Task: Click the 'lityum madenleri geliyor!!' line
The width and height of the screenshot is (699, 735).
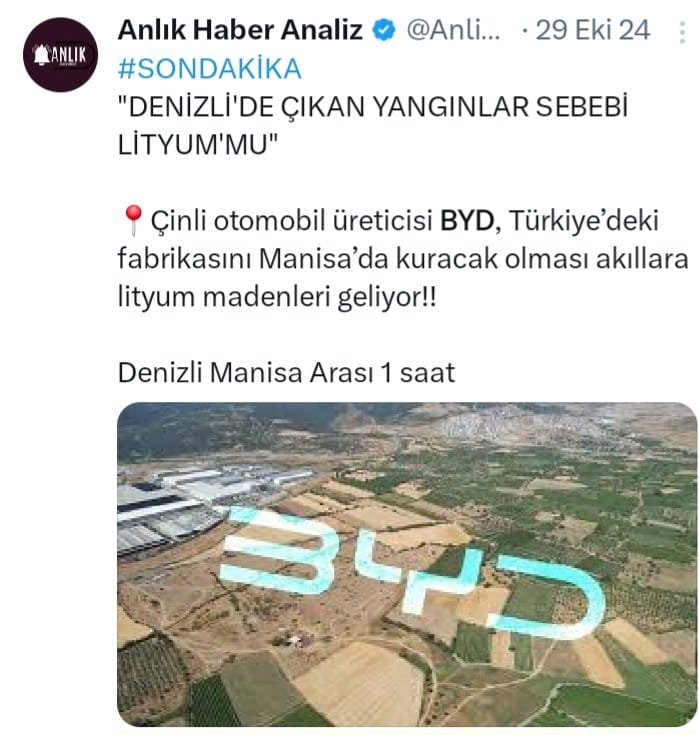Action: coord(277,297)
